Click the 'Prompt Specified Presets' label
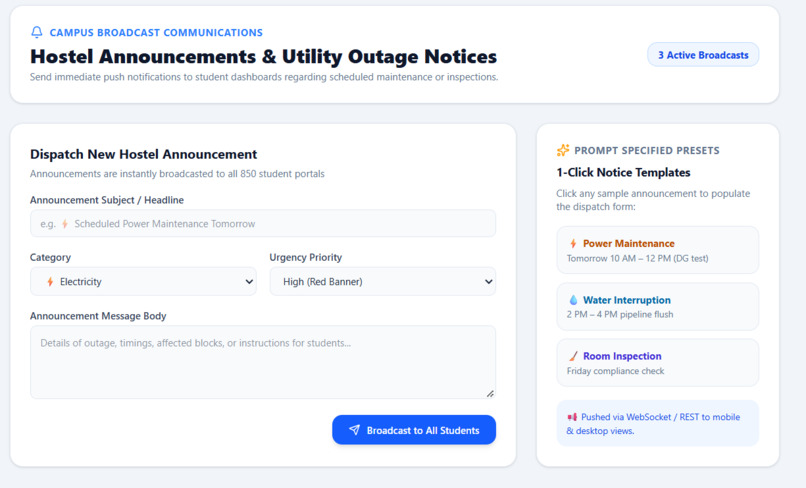 647,151
